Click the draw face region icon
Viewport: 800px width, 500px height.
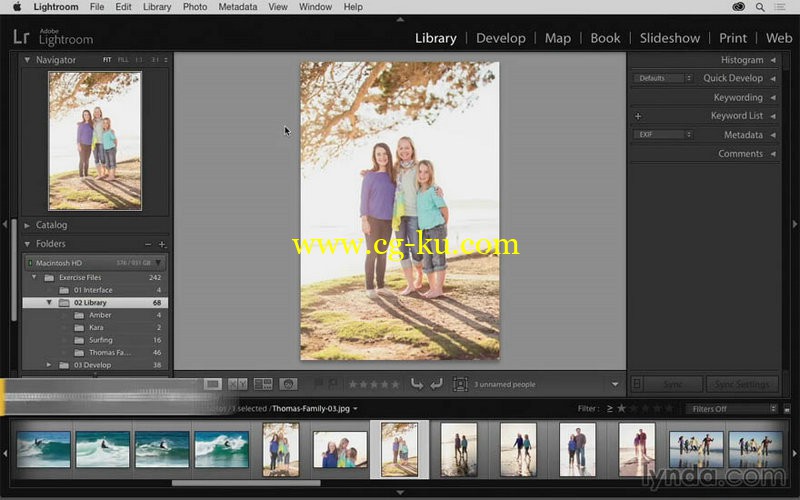(x=460, y=384)
